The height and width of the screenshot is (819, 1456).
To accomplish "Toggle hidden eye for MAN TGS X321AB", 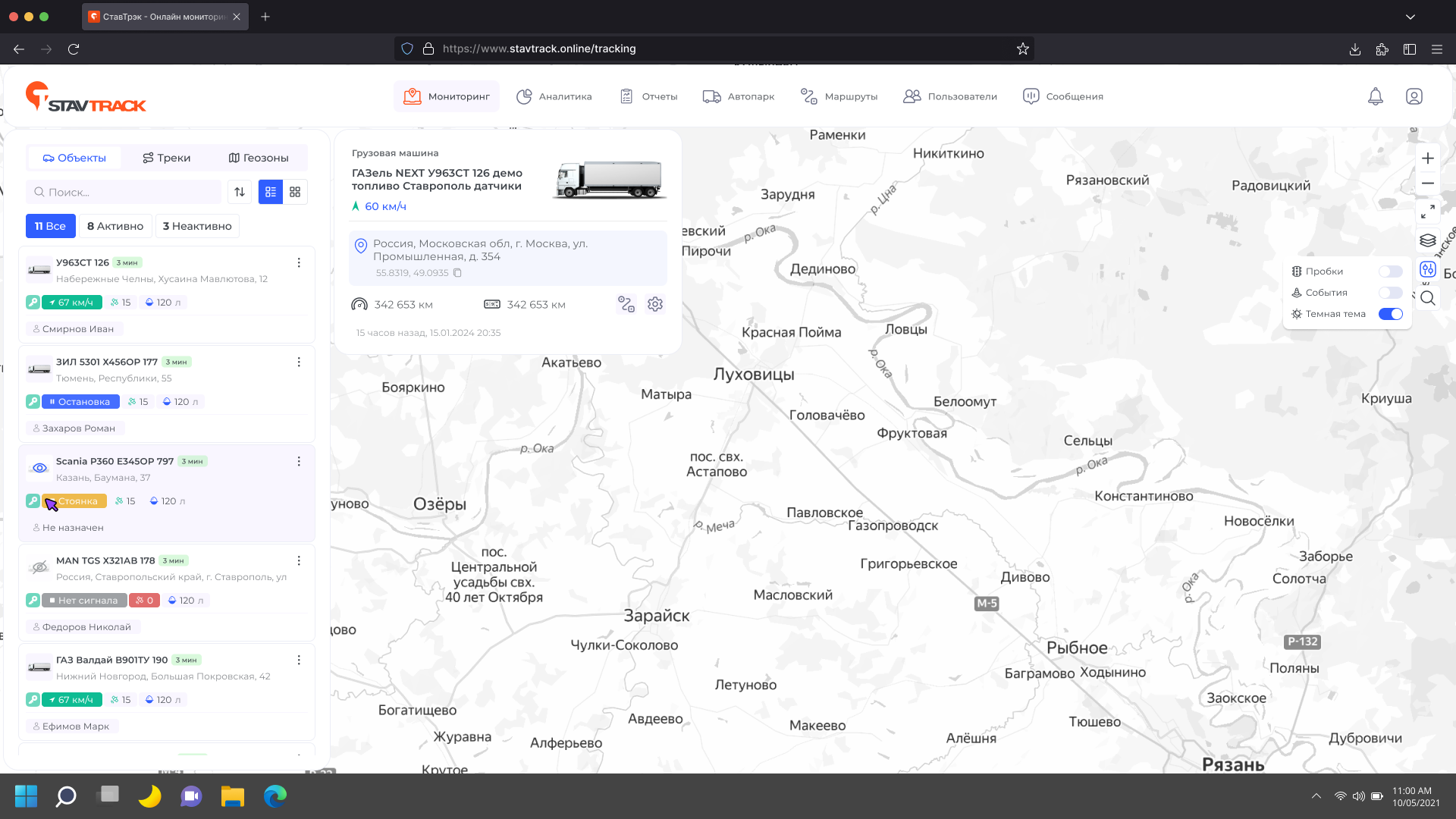I will [x=39, y=567].
